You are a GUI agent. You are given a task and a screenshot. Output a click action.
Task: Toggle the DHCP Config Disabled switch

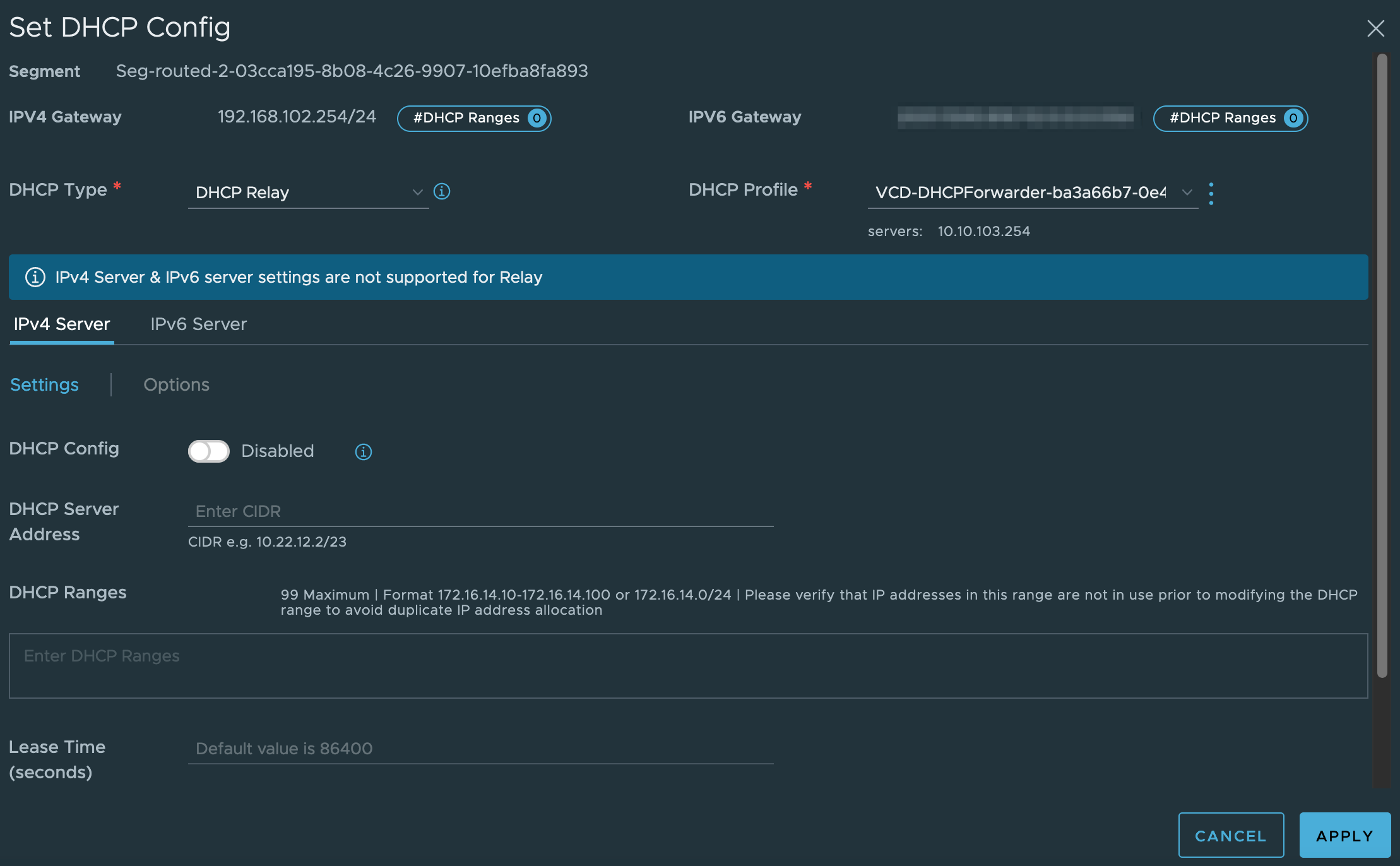point(209,451)
